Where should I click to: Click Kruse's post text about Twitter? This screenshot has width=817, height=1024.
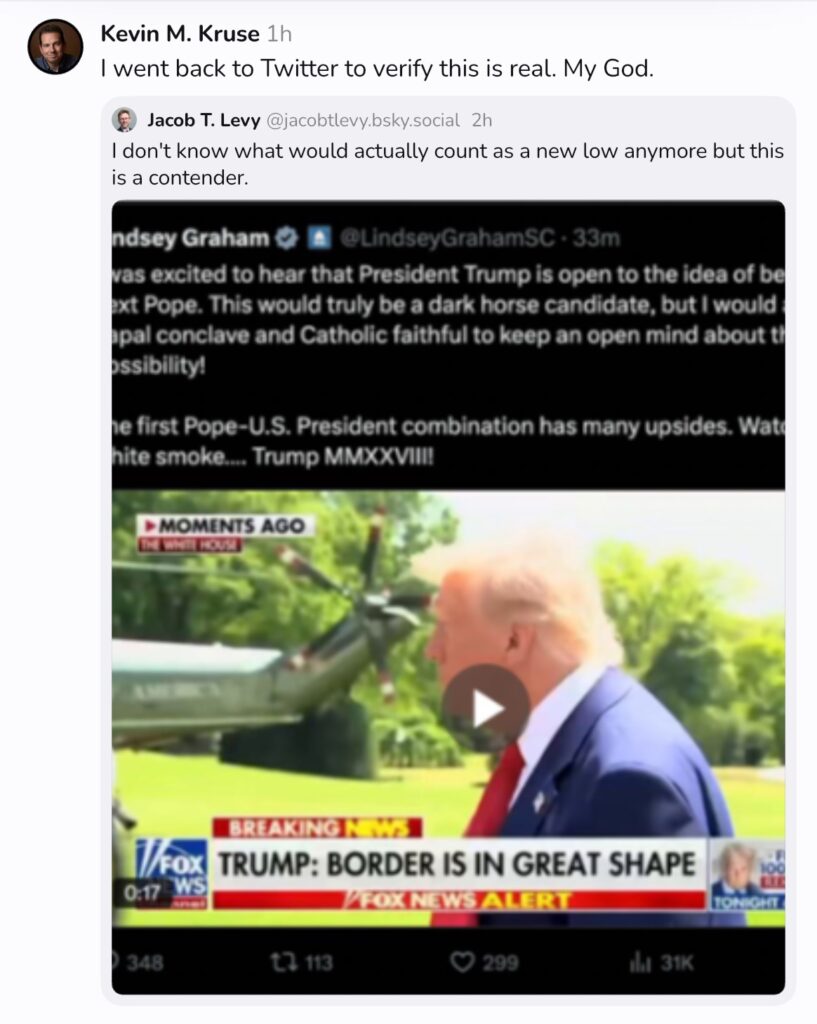[x=377, y=68]
